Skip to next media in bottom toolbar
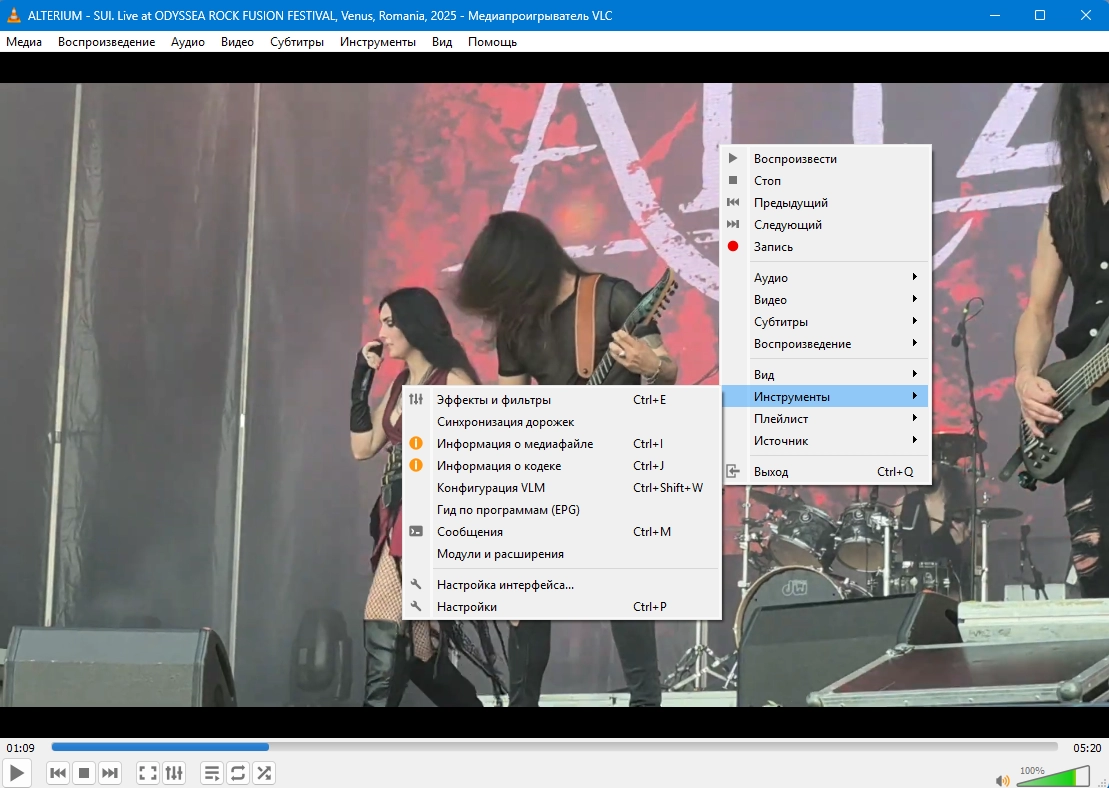1109x788 pixels. click(x=110, y=773)
